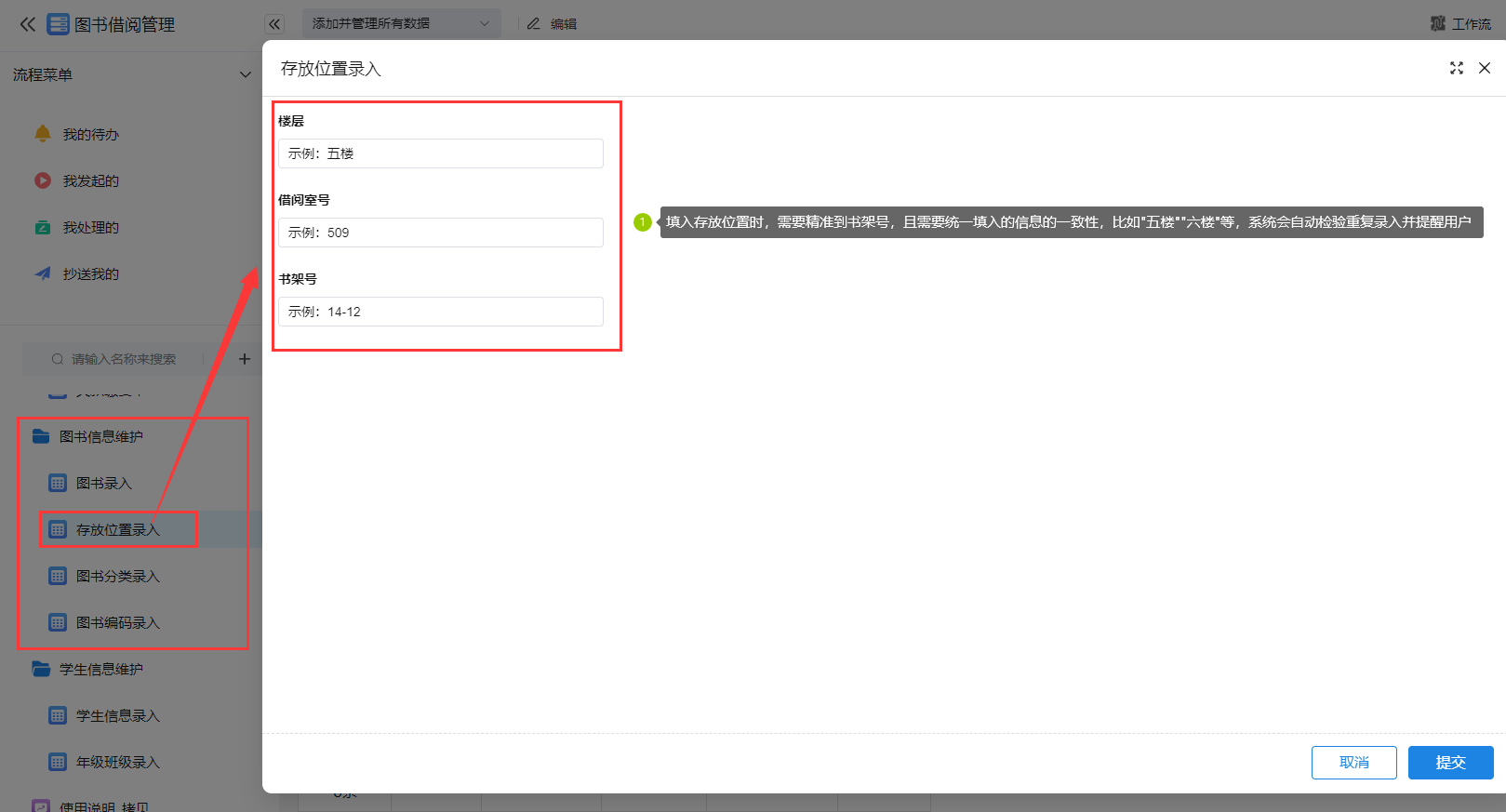Open the 添加并管理所有数据 dropdown
Image resolution: width=1506 pixels, height=812 pixels.
coord(401,23)
